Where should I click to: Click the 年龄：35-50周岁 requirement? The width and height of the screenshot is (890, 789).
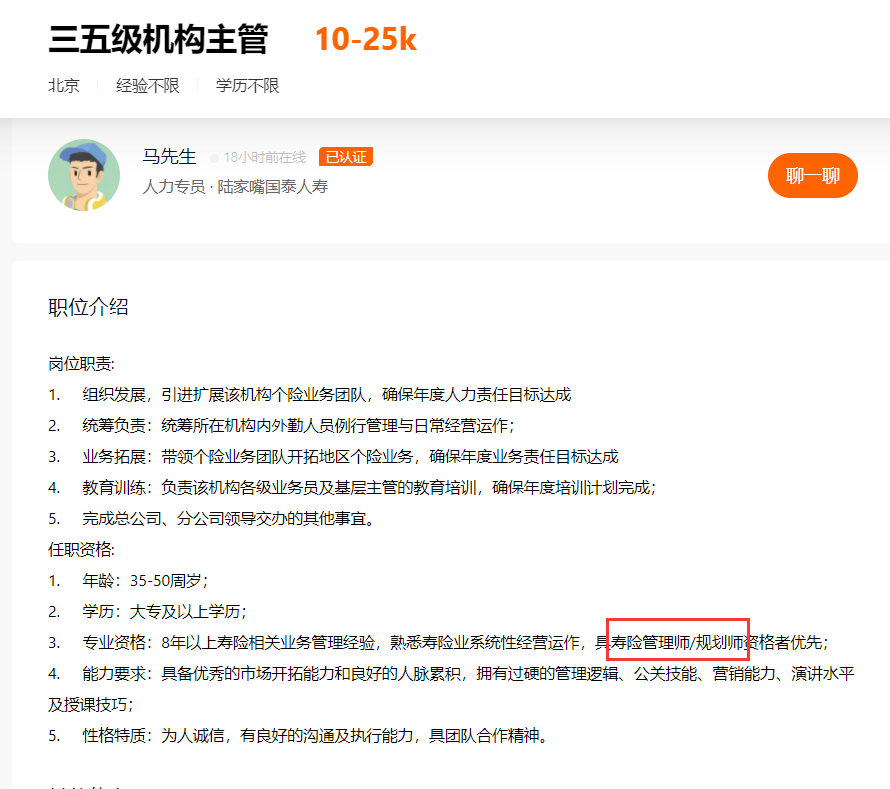(x=145, y=581)
